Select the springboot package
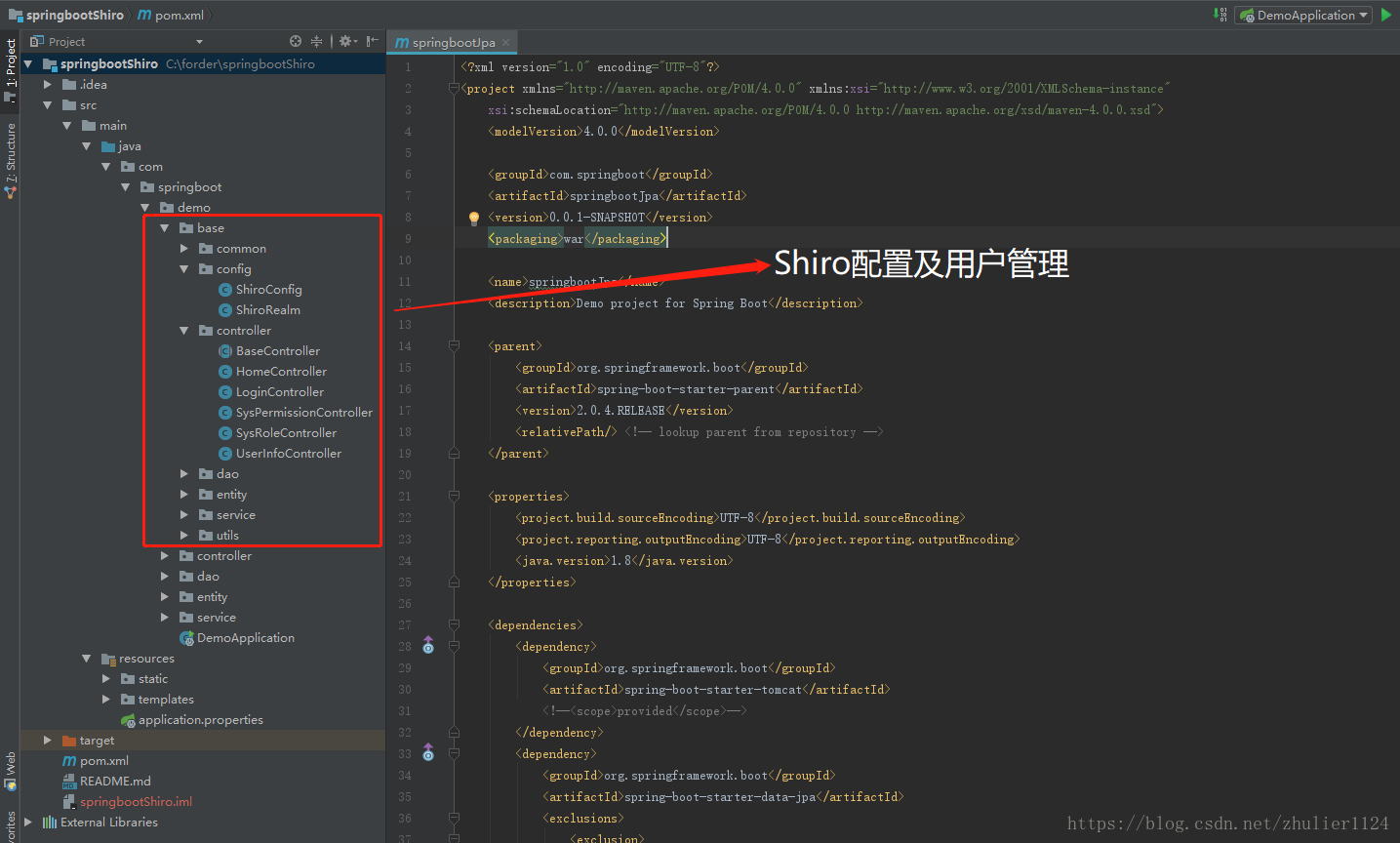Screen dimensions: 1400x843 click(x=189, y=186)
